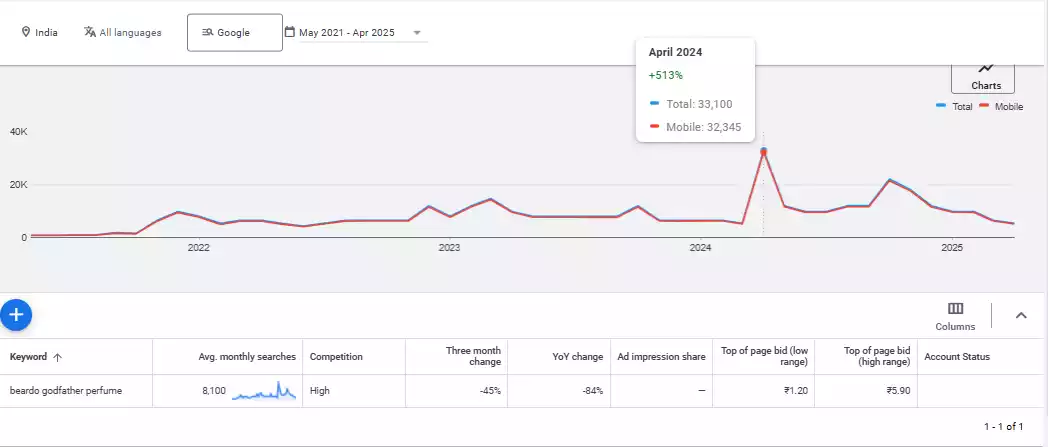Click the blue plus add button

[x=16, y=314]
